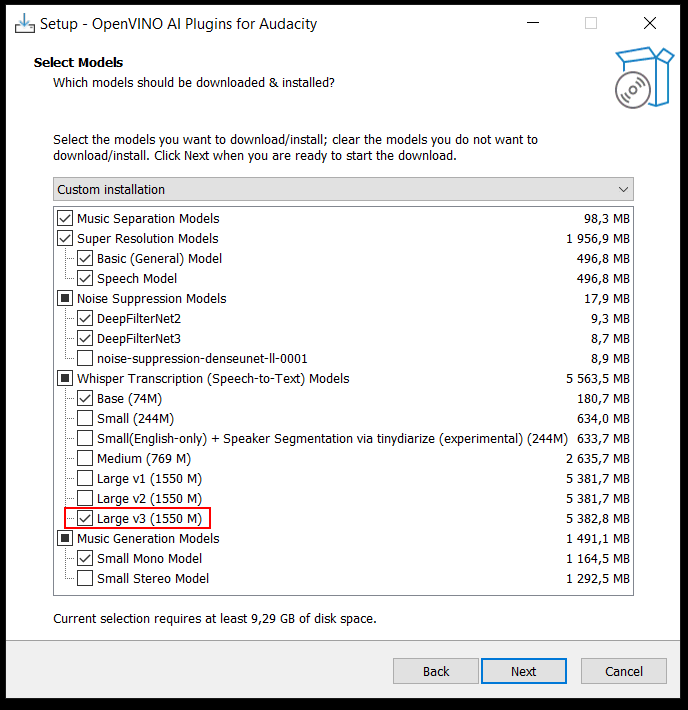Viewport: 688px width, 710px height.
Task: Click the 17,9 MB size value
Action: coord(607,299)
